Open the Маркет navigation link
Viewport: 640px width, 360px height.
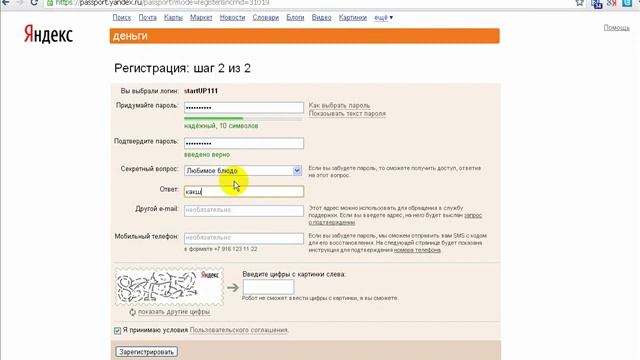(201, 18)
